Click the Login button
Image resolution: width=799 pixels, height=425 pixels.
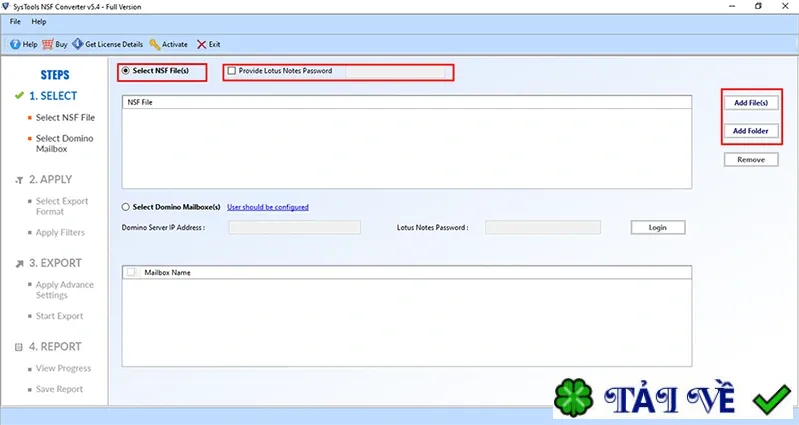click(658, 227)
